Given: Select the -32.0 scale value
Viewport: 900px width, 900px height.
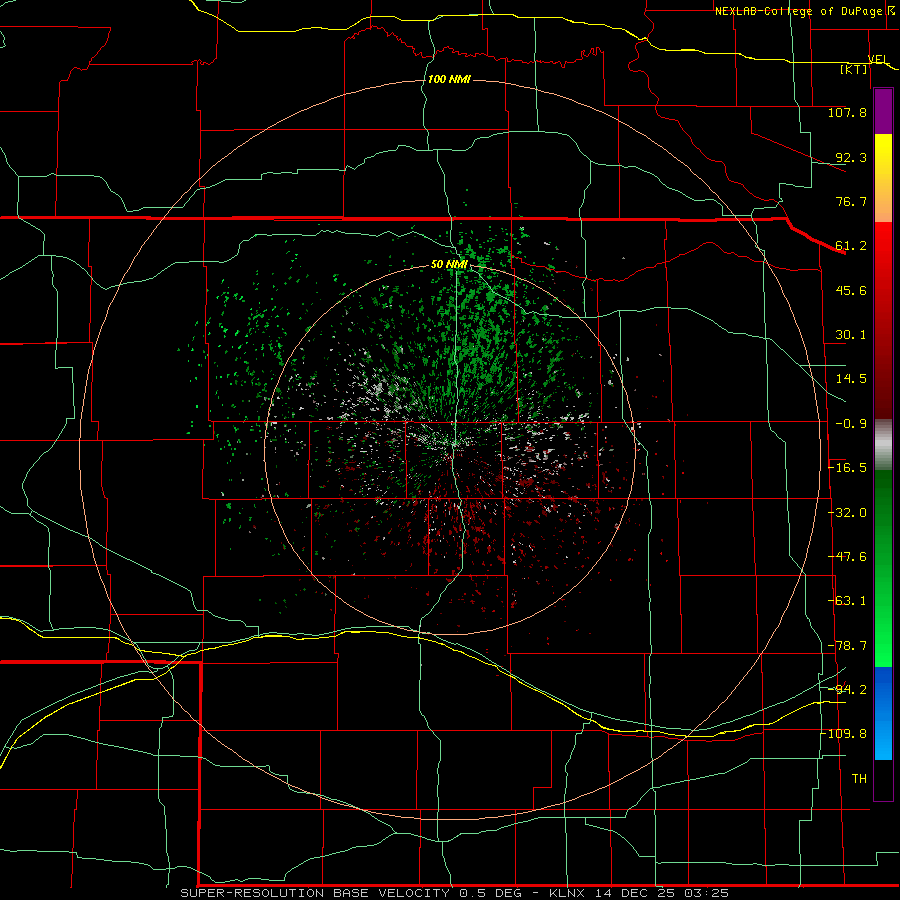Looking at the screenshot, I should click(x=847, y=513).
